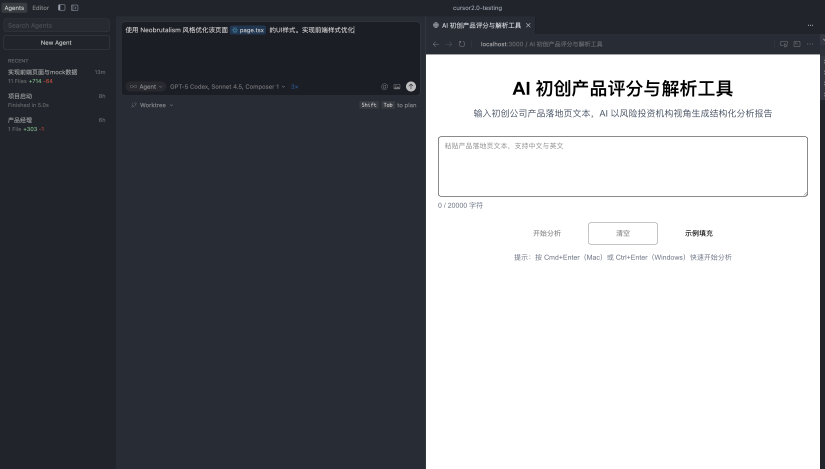Click the 示例填充 button
The width and height of the screenshot is (825, 469).
699,233
